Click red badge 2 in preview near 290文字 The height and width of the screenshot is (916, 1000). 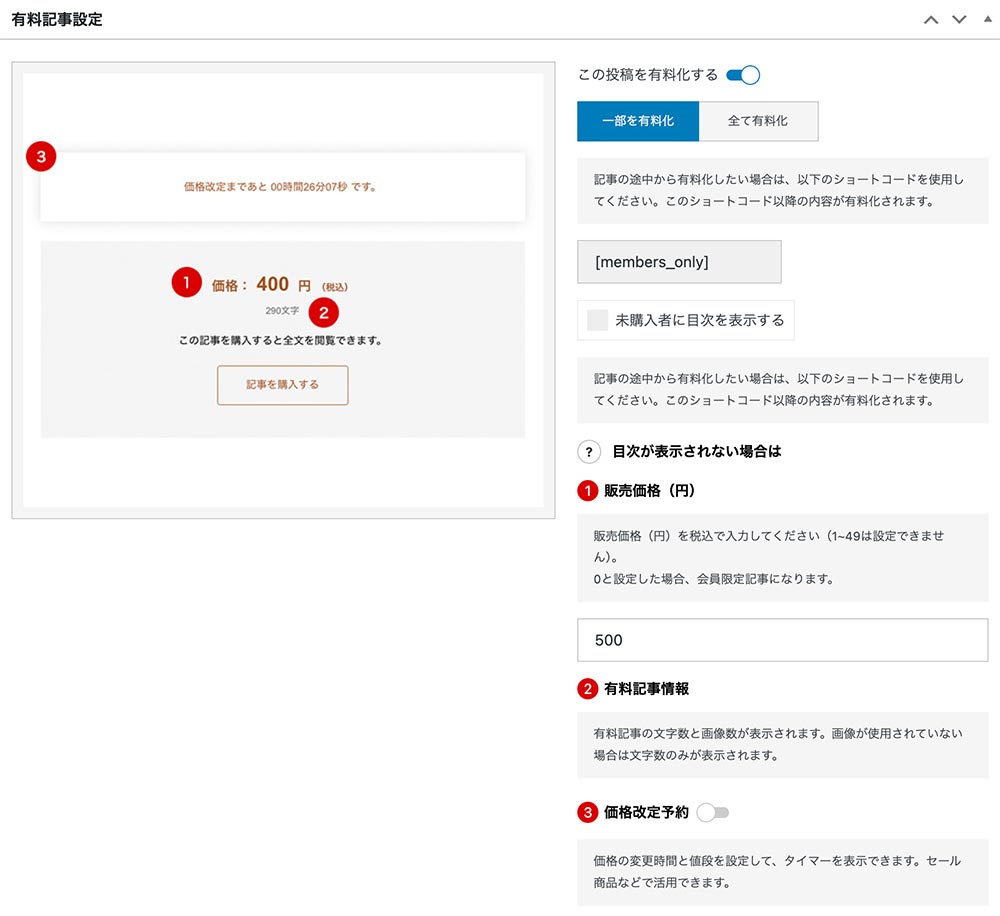[323, 312]
